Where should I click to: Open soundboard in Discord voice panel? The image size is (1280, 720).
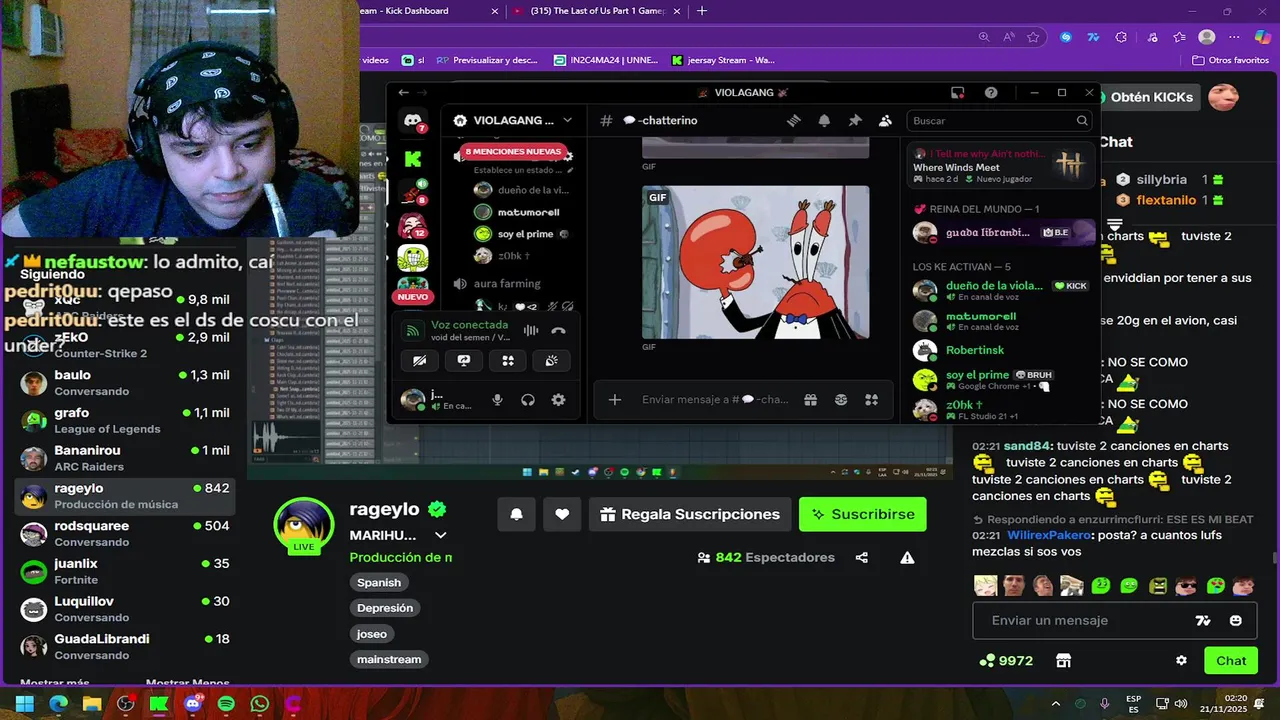552,361
